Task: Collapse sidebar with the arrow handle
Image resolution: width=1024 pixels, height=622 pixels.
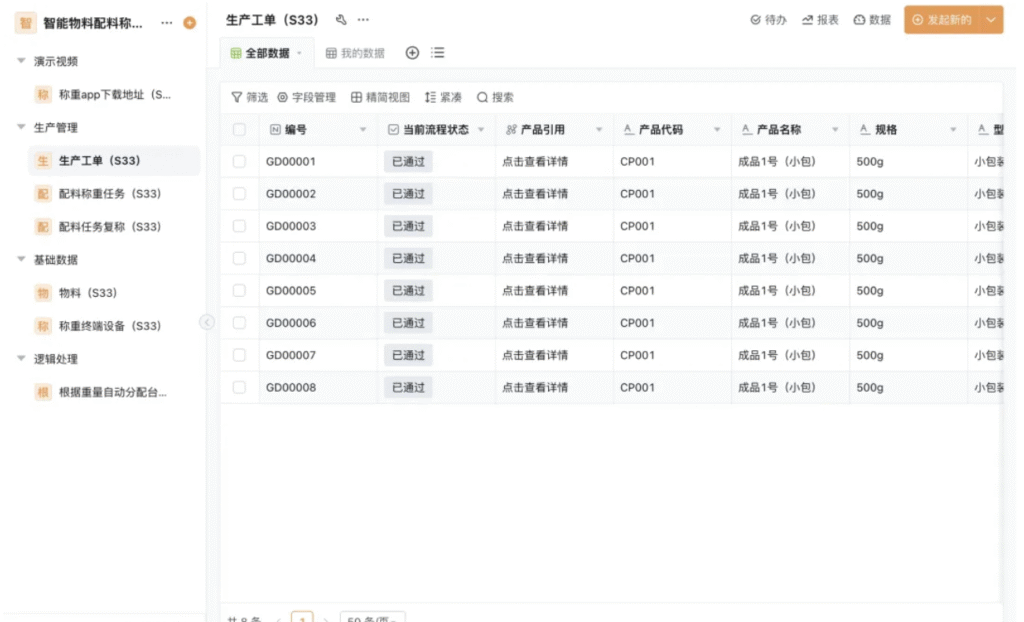Action: [206, 322]
